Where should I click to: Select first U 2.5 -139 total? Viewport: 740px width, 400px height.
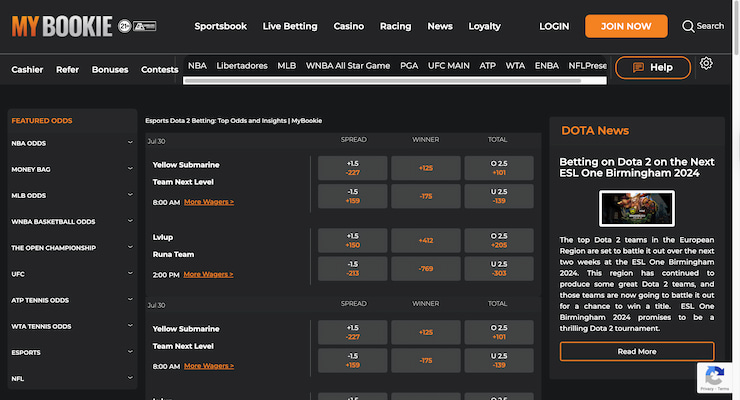(499, 196)
